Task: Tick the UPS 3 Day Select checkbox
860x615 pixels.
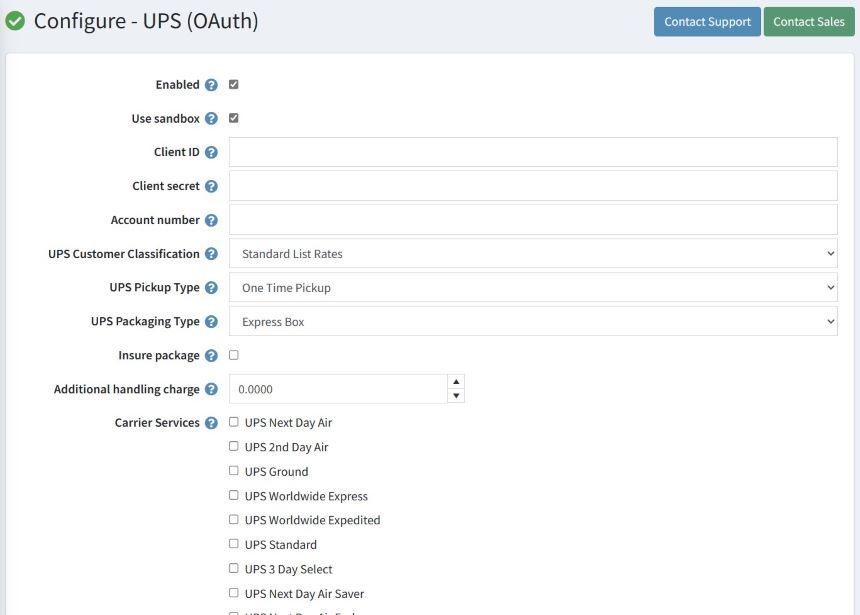Action: tap(234, 568)
